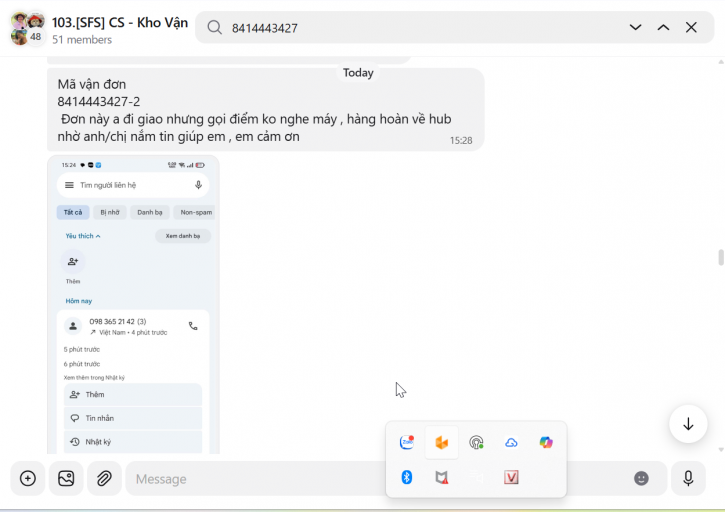Open the plus attachment menu
Image resolution: width=725 pixels, height=512 pixels.
[28, 478]
